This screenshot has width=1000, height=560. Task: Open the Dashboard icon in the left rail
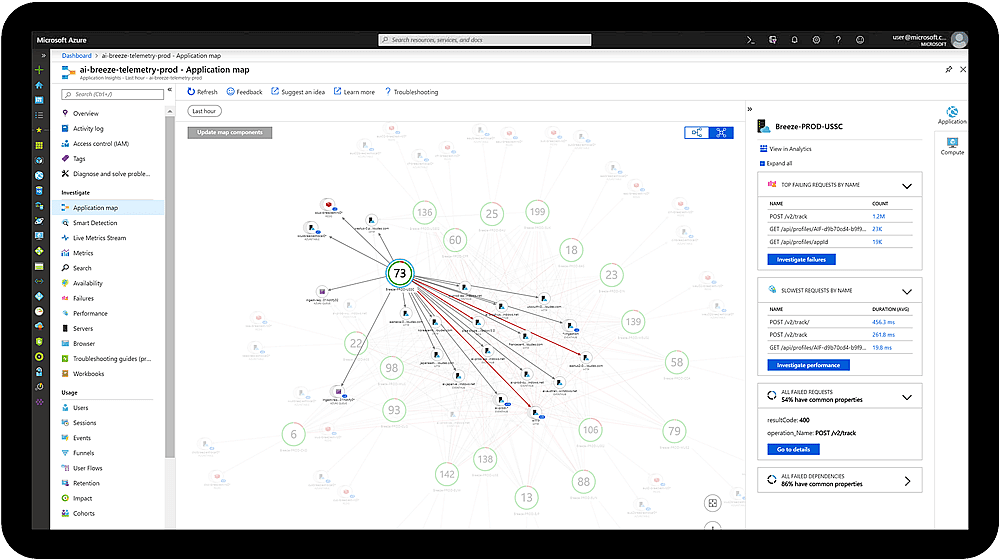[39, 100]
